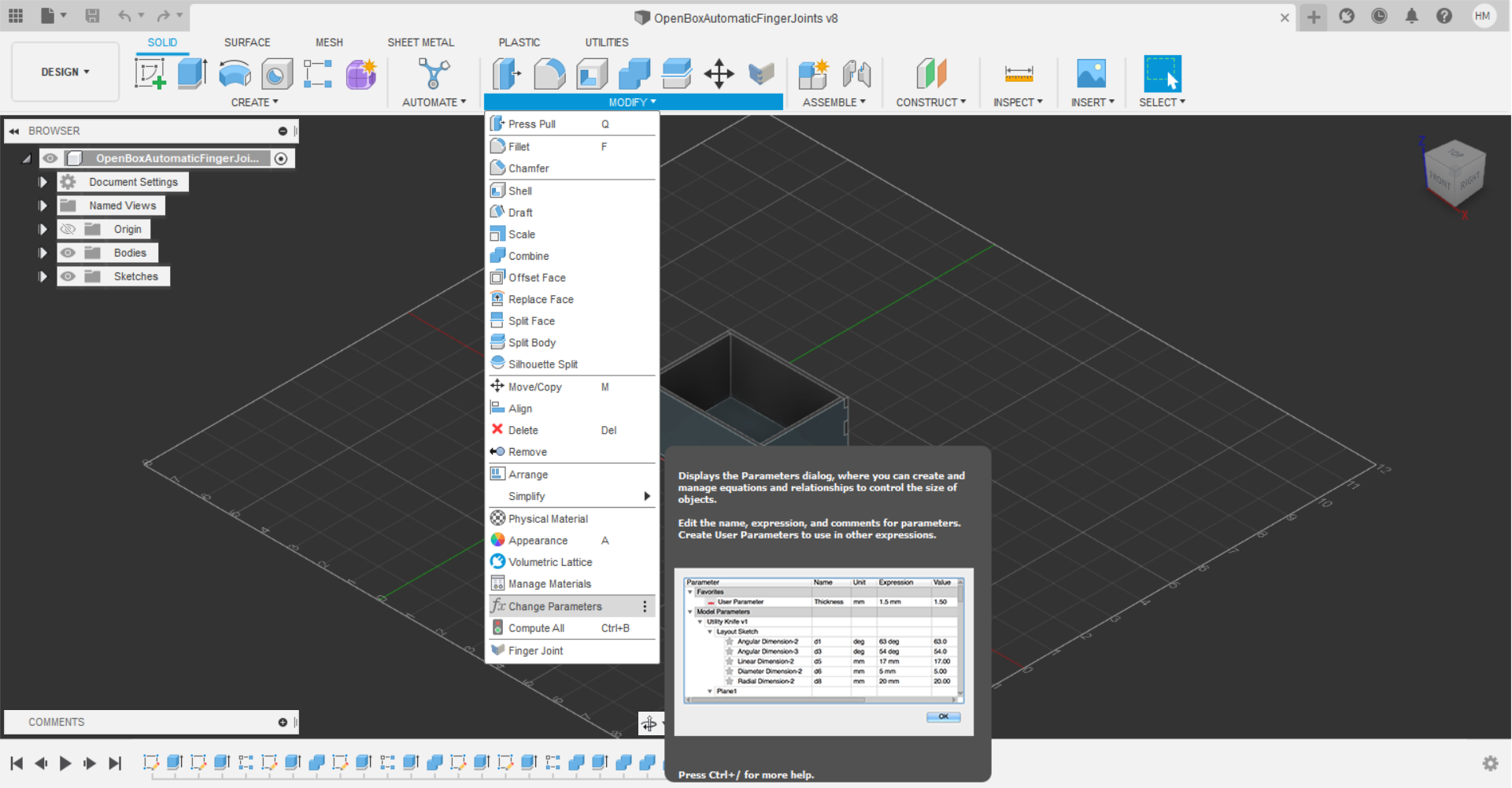Open Change Parameters
Viewport: 1512px width, 788px height.
(x=554, y=606)
